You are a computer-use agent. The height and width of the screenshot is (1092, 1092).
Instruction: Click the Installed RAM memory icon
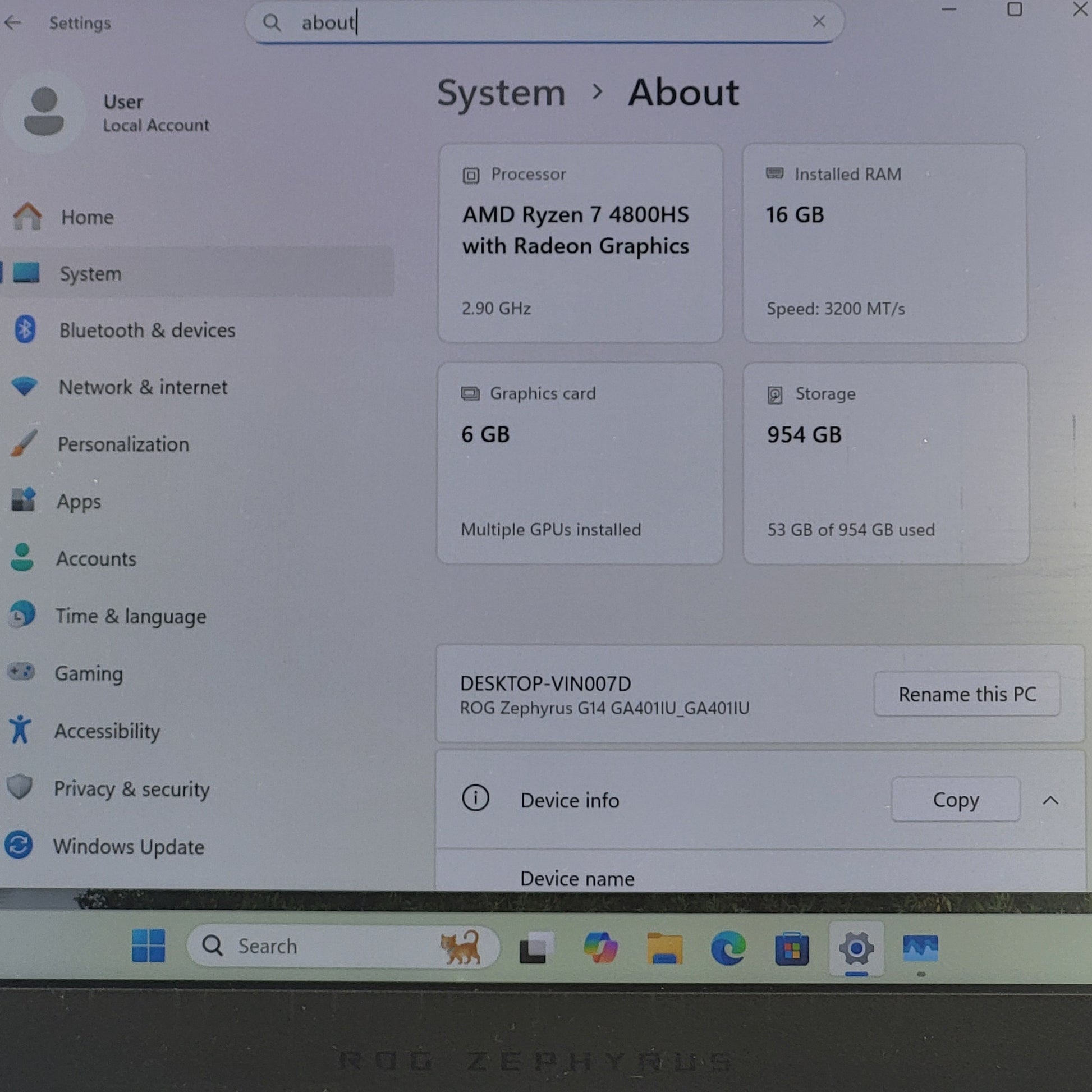[774, 173]
